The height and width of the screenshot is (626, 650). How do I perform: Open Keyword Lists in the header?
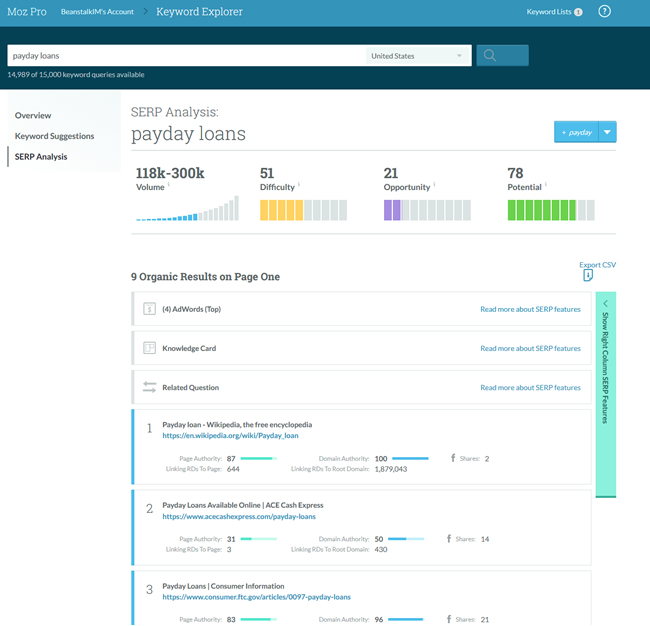coord(549,12)
